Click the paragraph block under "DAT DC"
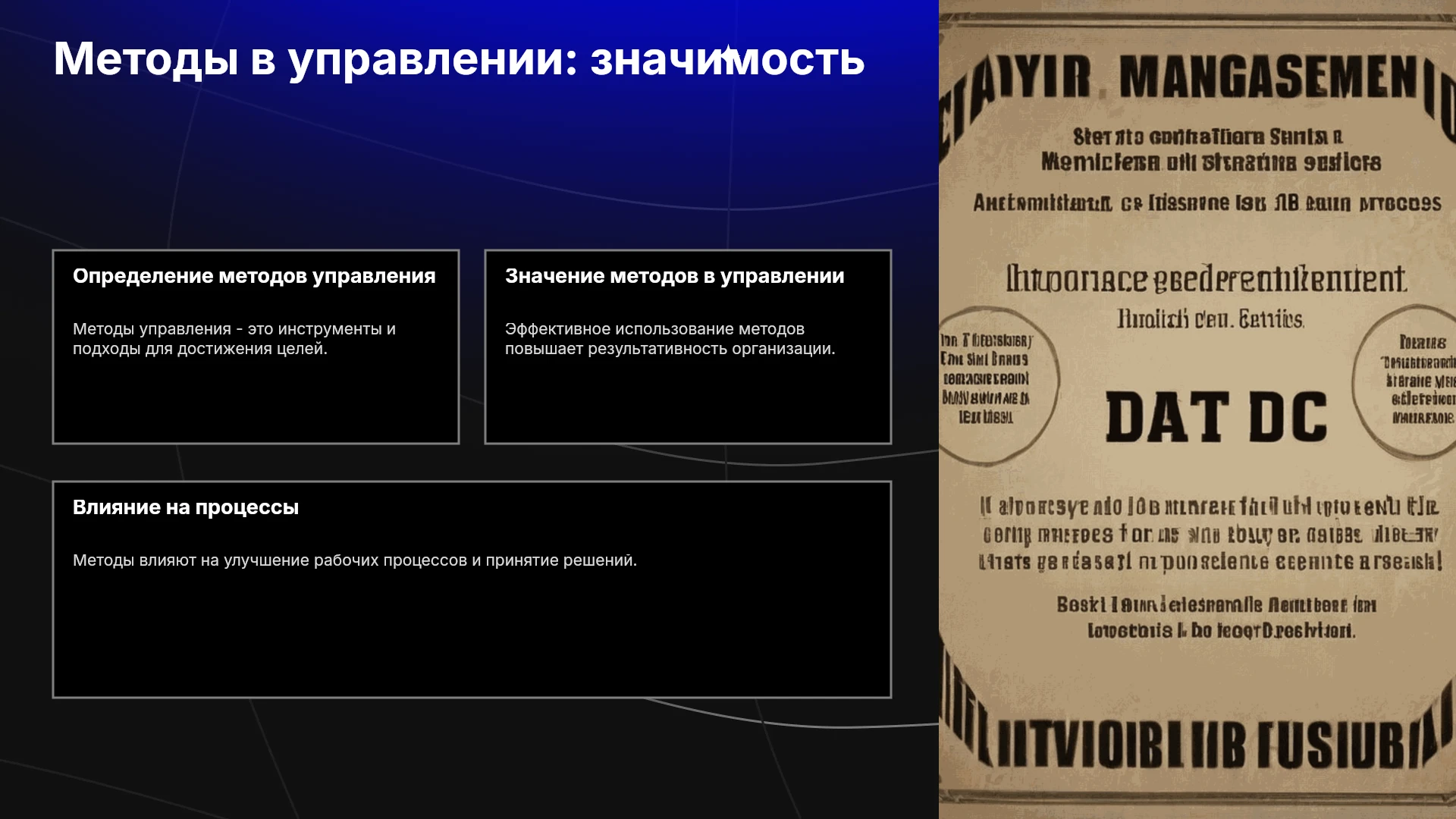 [1211, 534]
